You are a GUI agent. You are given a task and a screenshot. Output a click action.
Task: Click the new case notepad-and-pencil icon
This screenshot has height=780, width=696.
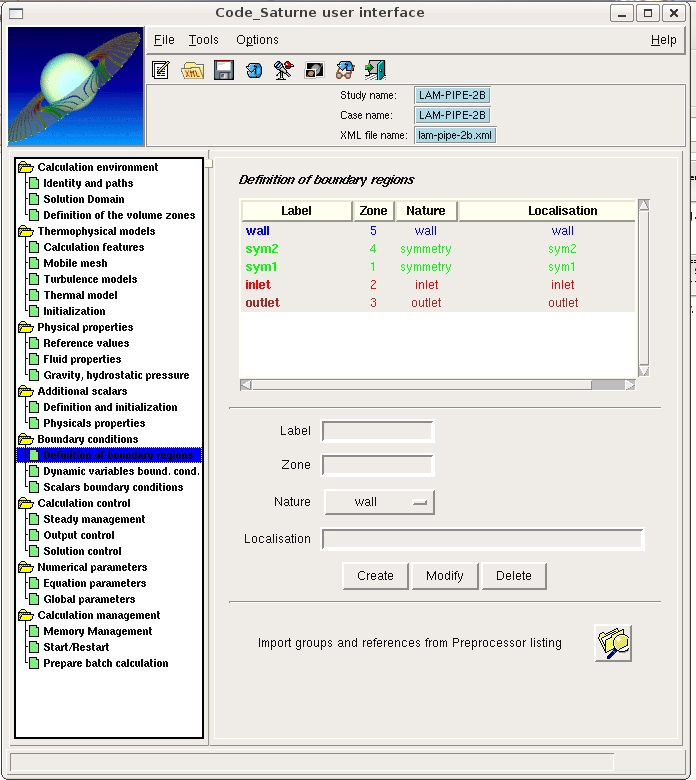click(161, 70)
